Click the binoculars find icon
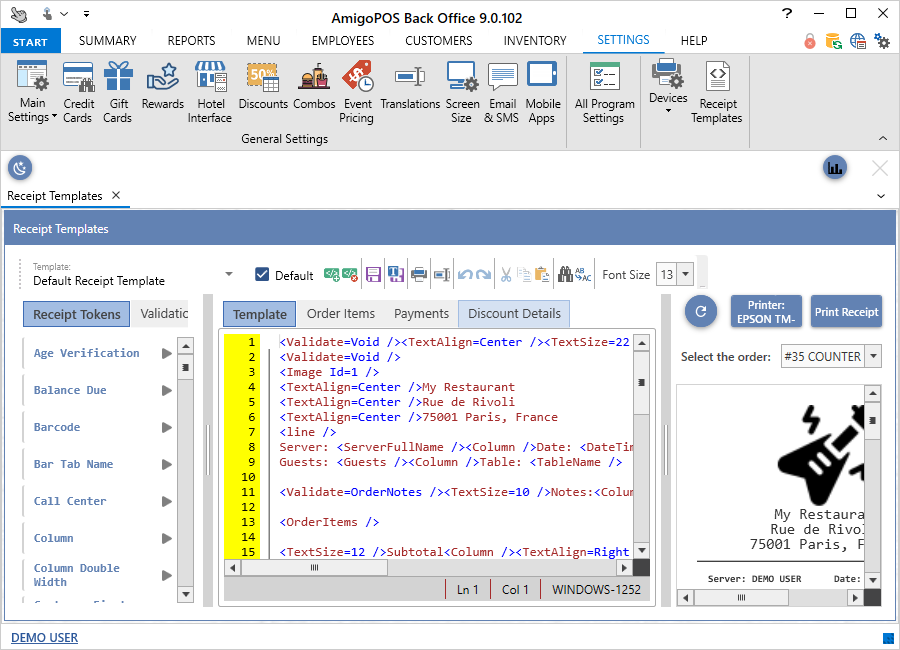The width and height of the screenshot is (900, 650). coord(567,275)
